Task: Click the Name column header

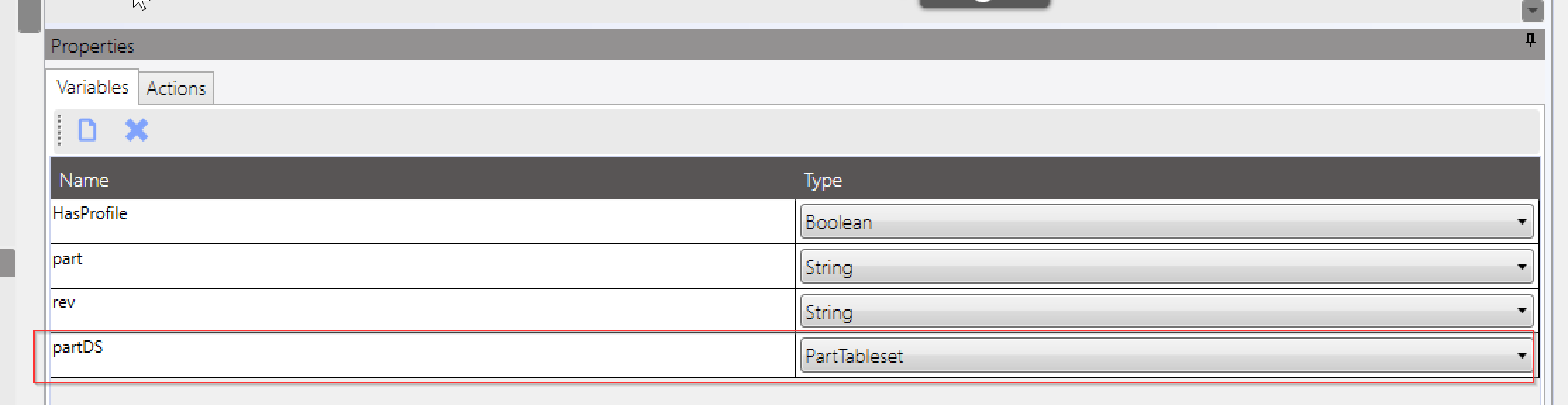Action: point(84,180)
